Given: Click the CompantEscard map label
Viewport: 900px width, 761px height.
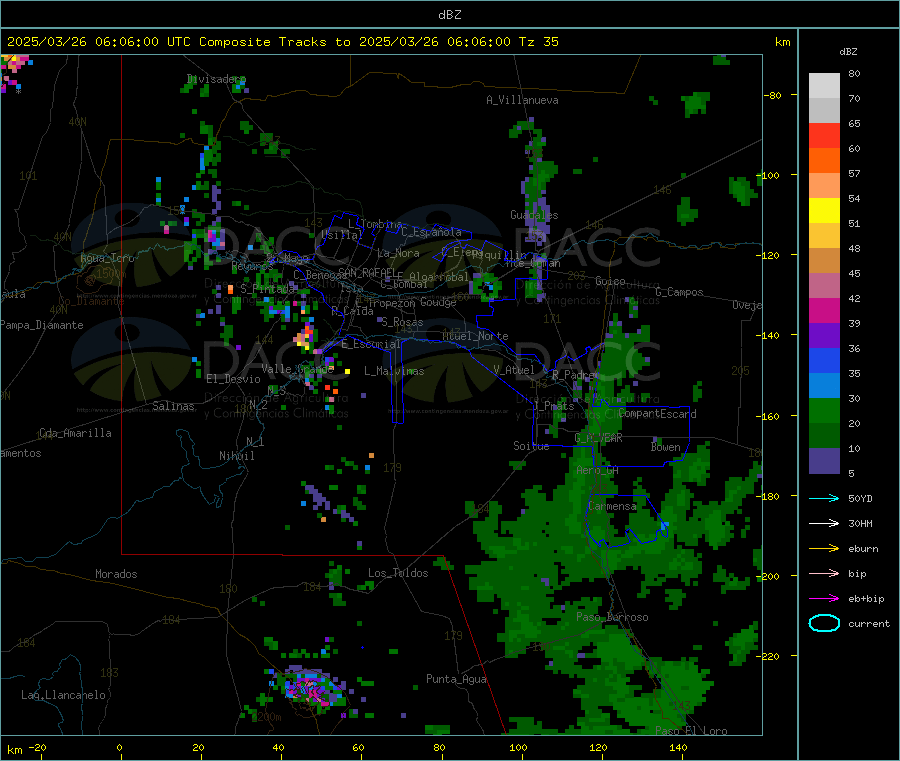Looking at the screenshot, I should (x=657, y=414).
